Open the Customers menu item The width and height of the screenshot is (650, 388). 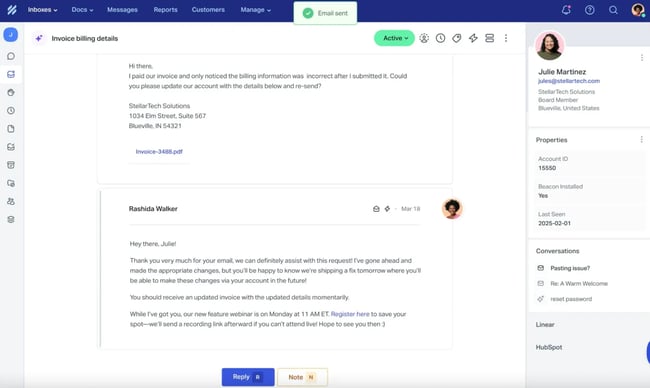pyautogui.click(x=208, y=10)
